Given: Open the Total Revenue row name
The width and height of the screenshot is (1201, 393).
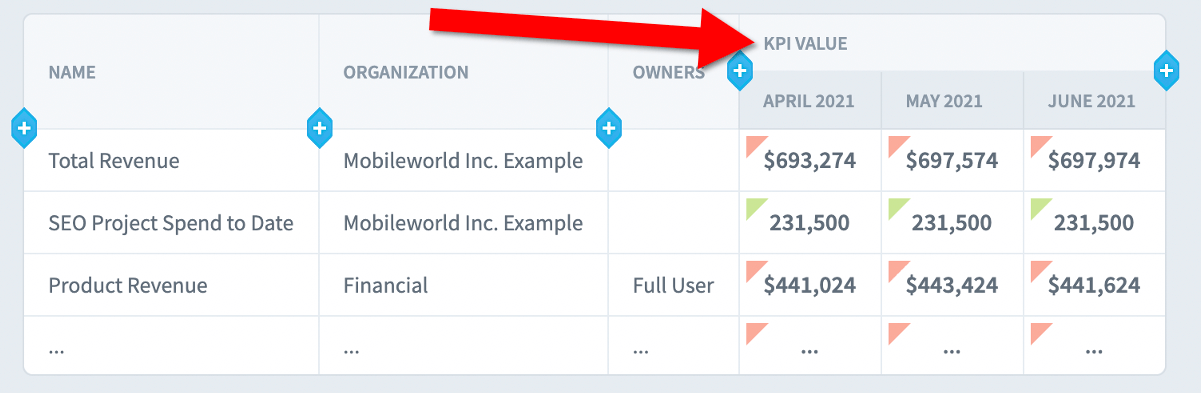Looking at the screenshot, I should point(114,160).
